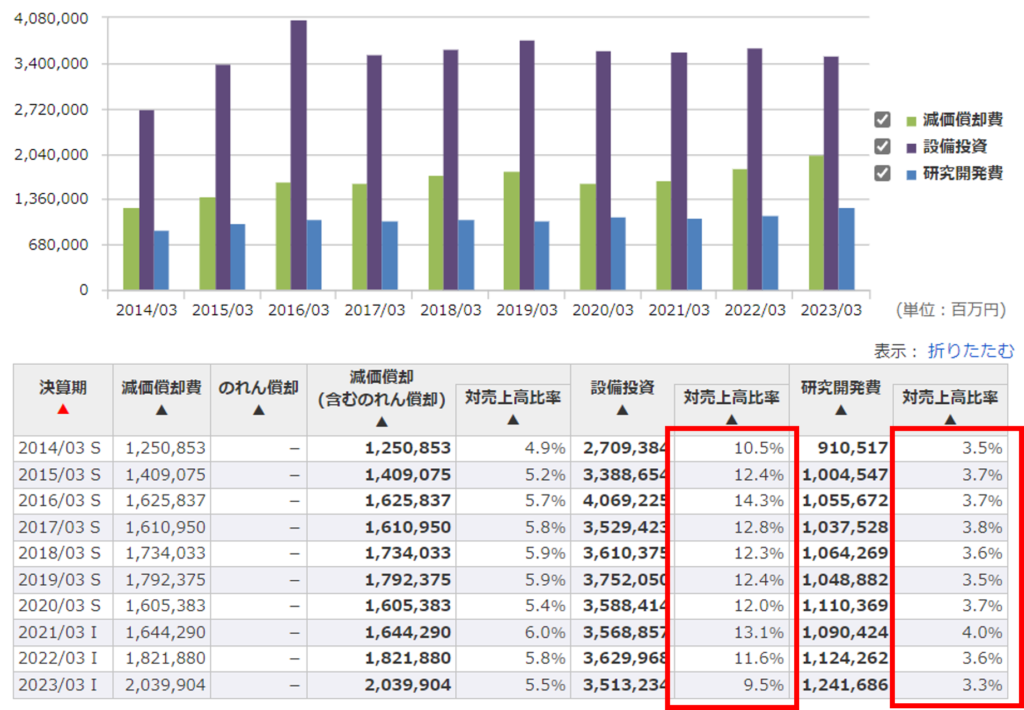Sort by 減価償却(含むのれん償却) column arrow
1024x710 pixels.
pyautogui.click(x=380, y=421)
